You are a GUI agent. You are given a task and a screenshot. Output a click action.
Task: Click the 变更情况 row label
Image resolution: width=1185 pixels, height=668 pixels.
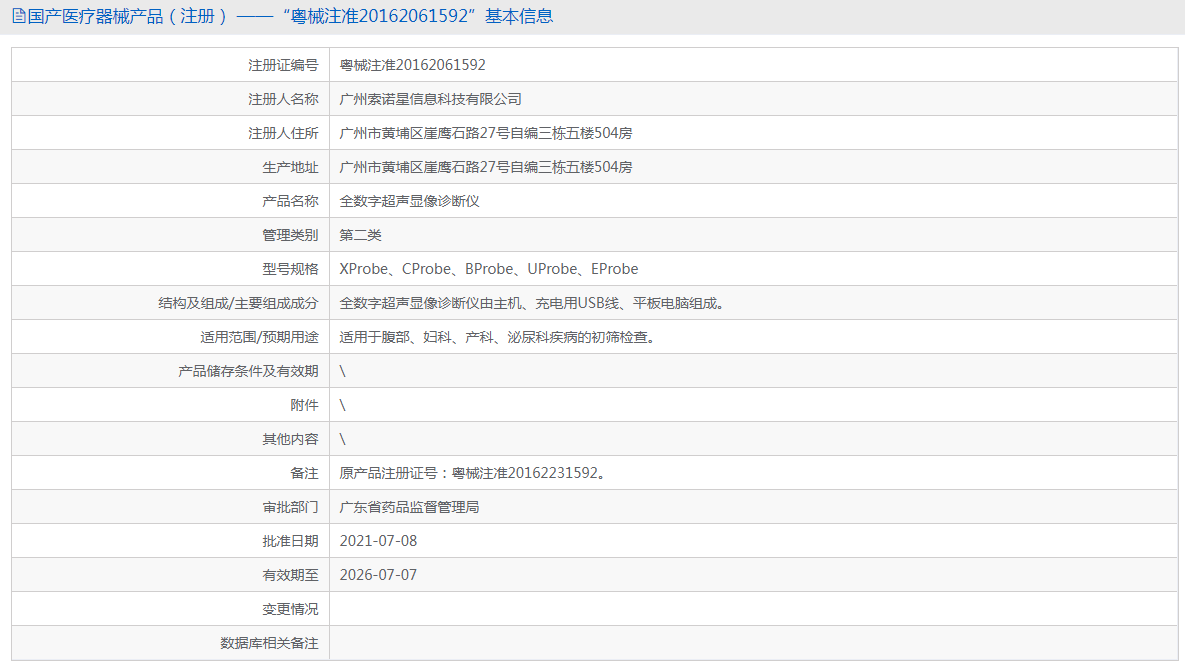pyautogui.click(x=290, y=609)
